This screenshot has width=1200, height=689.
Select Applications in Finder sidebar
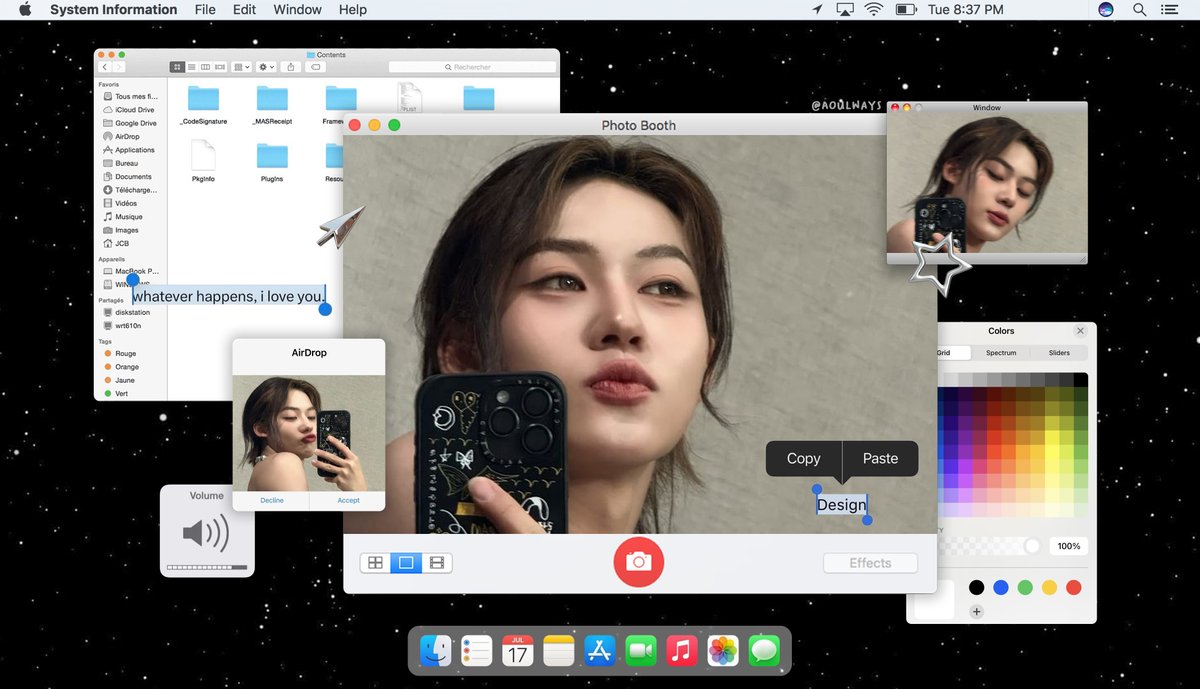click(x=128, y=150)
